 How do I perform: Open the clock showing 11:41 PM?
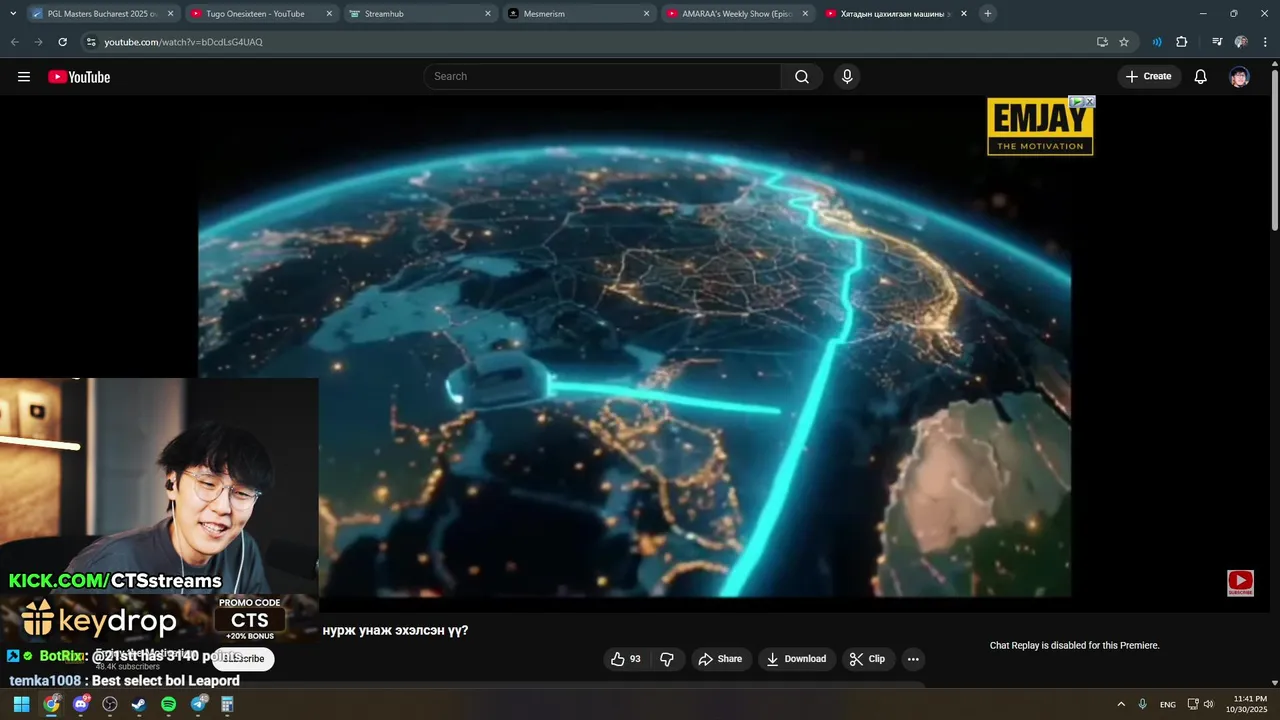click(1247, 704)
